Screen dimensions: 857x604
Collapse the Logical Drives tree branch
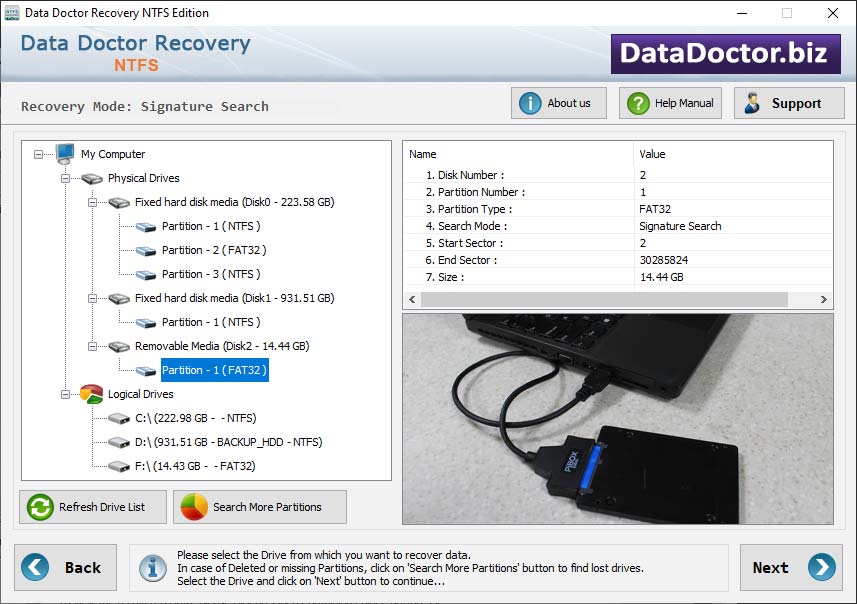click(66, 394)
